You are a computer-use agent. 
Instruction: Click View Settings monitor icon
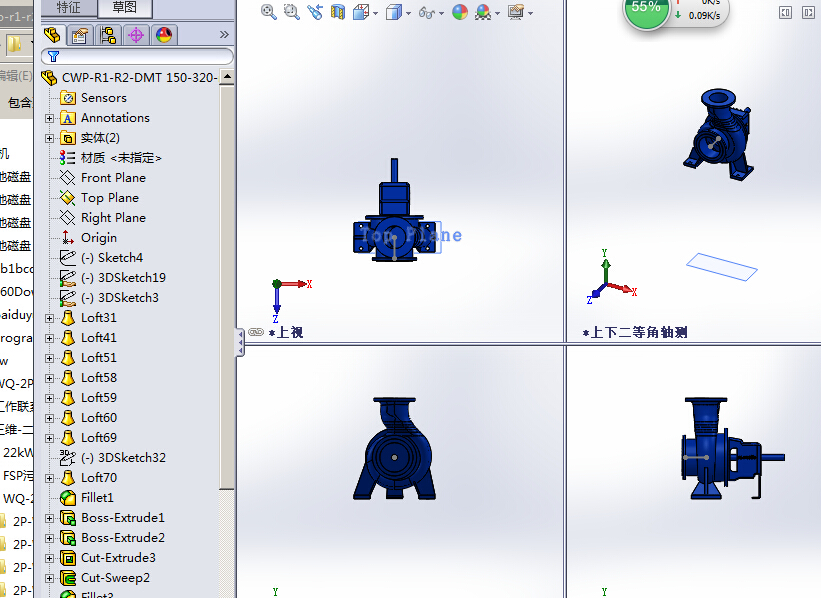516,12
